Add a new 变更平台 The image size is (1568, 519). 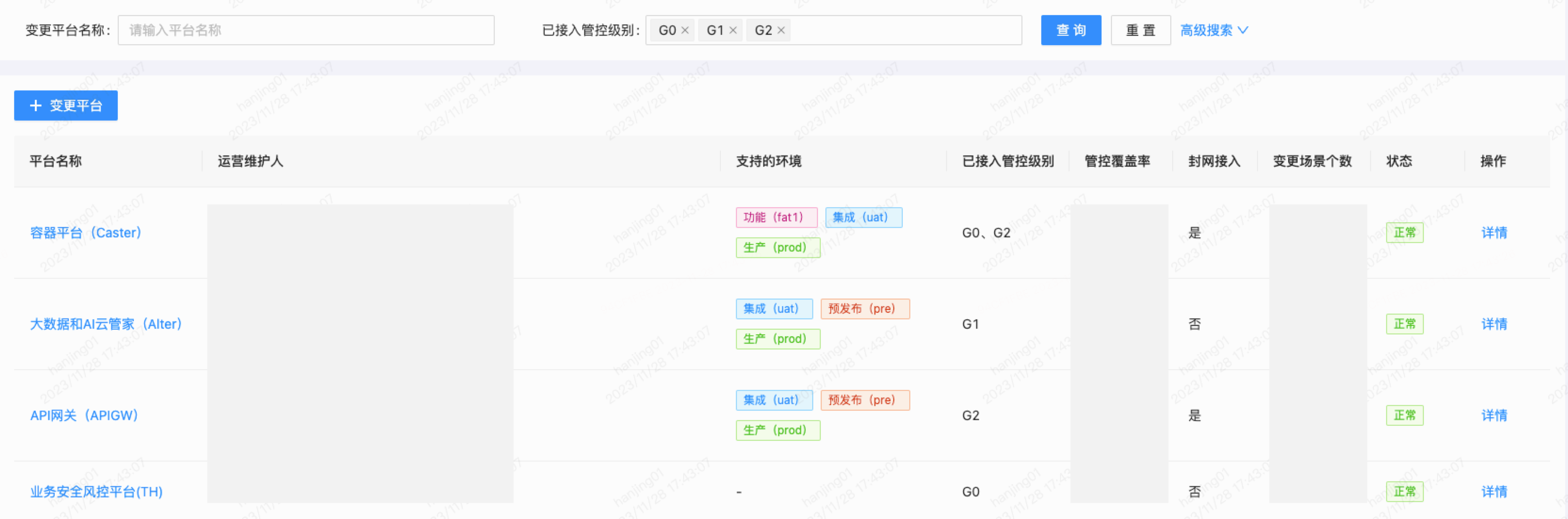click(x=66, y=105)
